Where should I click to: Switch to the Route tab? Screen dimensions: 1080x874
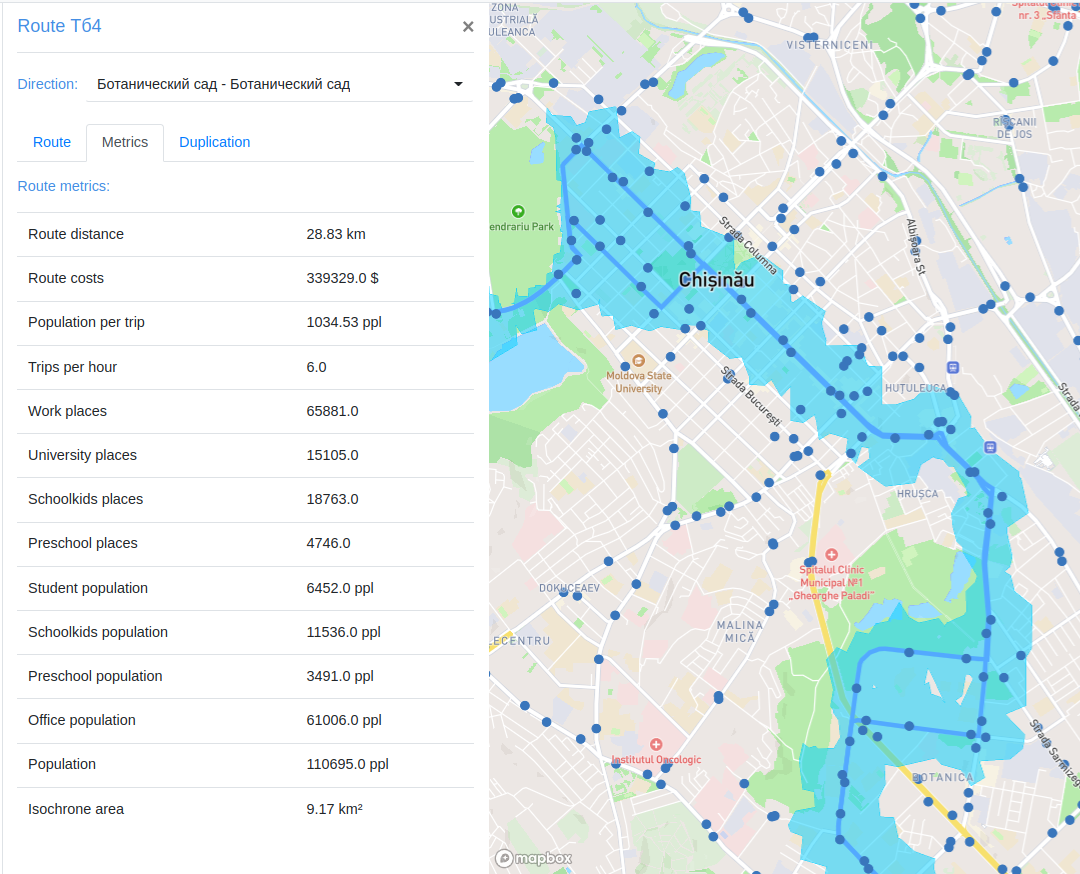(52, 143)
